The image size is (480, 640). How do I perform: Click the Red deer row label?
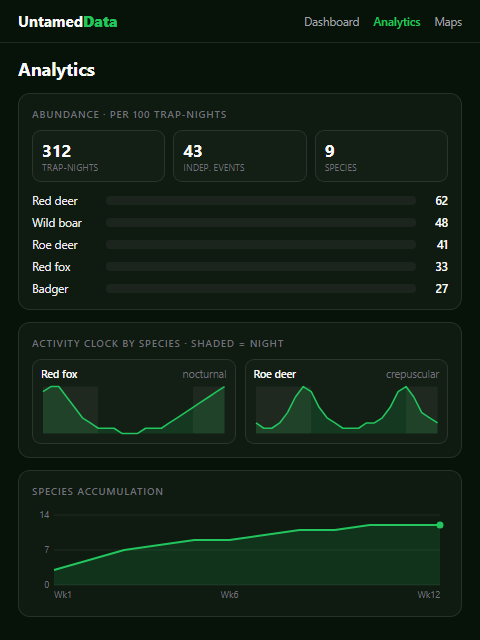tap(55, 201)
